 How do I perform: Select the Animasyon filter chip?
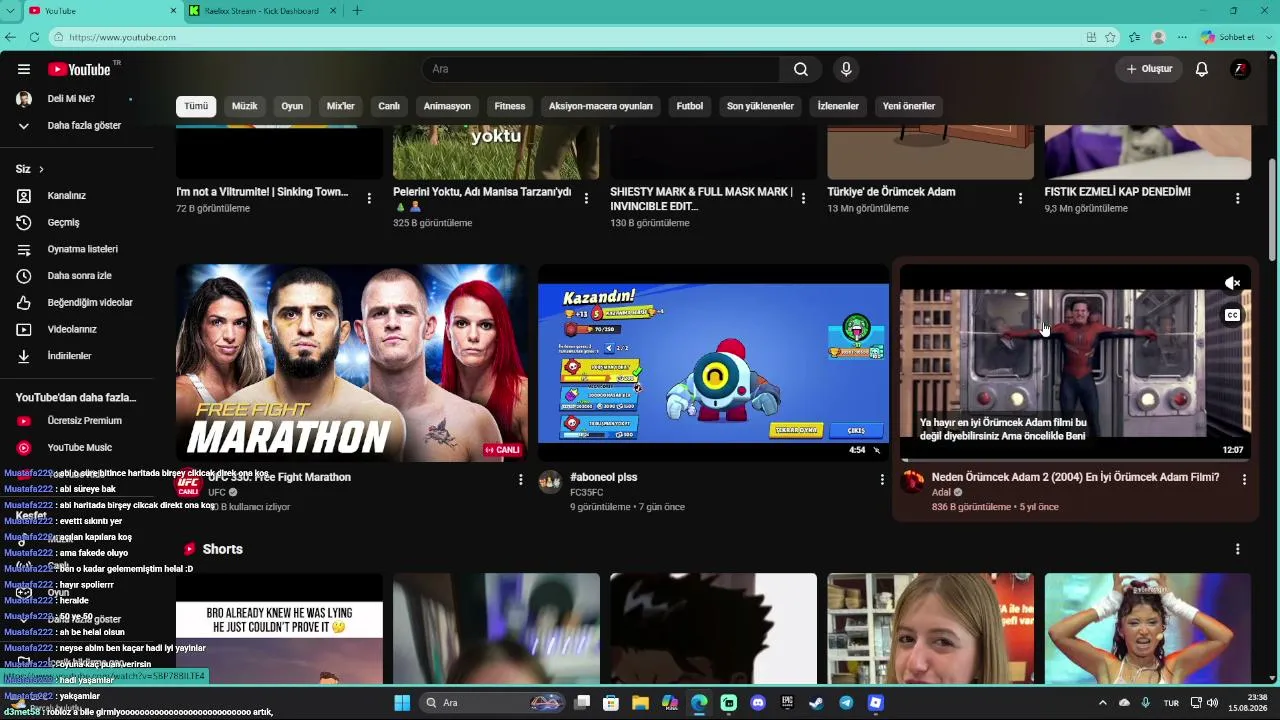[447, 106]
